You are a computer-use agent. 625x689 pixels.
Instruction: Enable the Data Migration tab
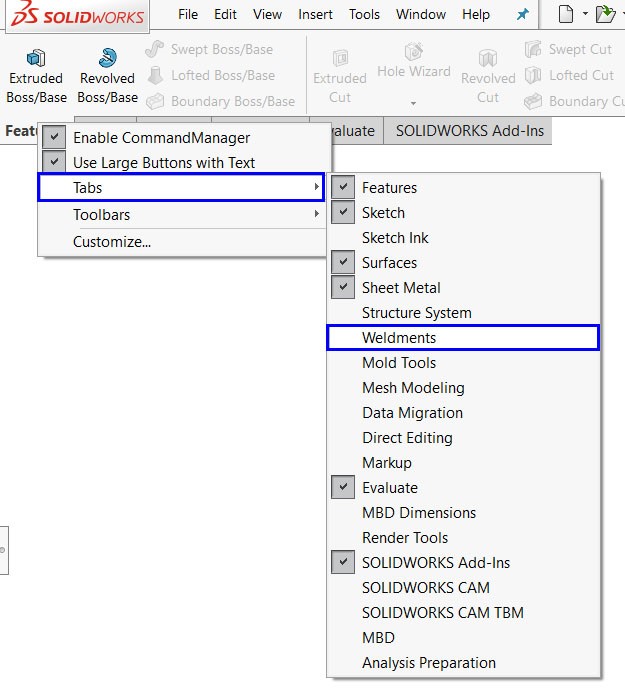463,413
